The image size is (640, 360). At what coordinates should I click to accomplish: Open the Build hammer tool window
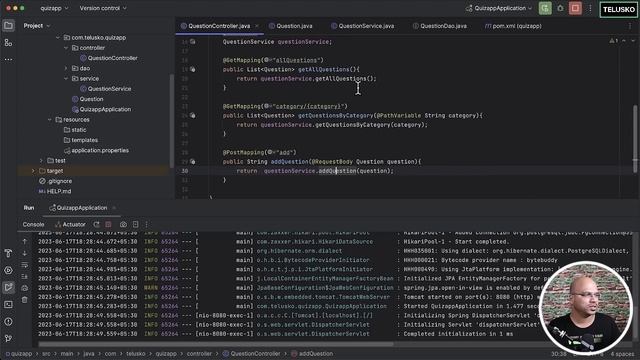coord(8,253)
